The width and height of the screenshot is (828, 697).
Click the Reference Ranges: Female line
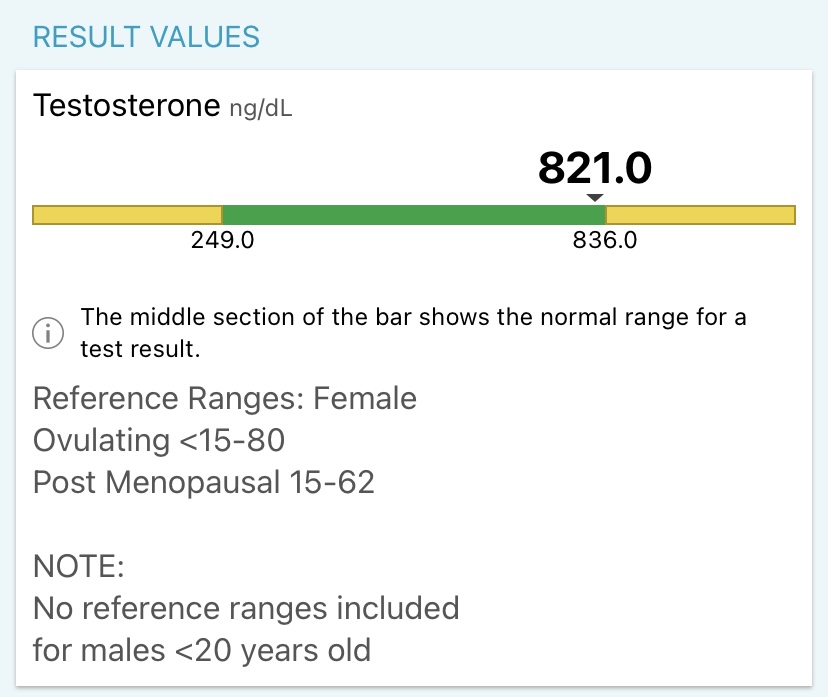coord(224,399)
